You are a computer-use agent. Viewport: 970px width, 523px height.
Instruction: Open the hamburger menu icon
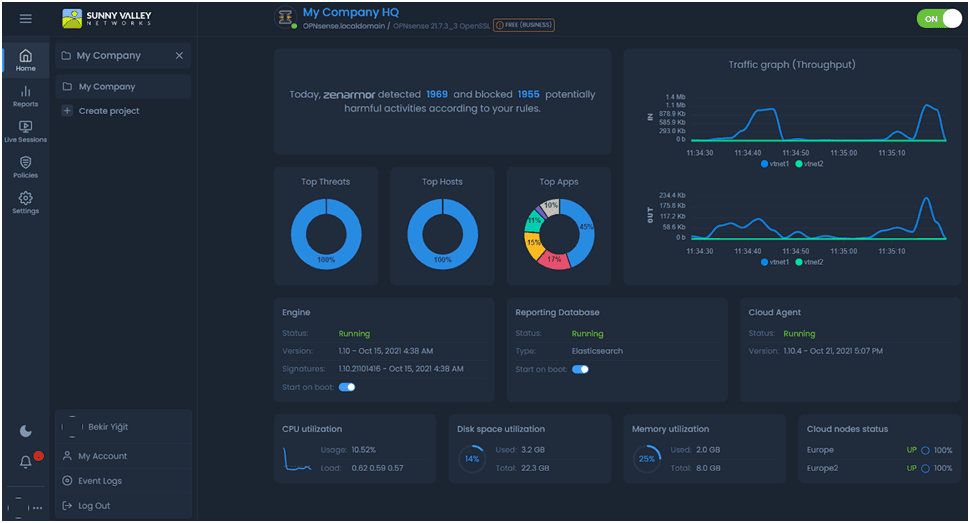tap(25, 19)
